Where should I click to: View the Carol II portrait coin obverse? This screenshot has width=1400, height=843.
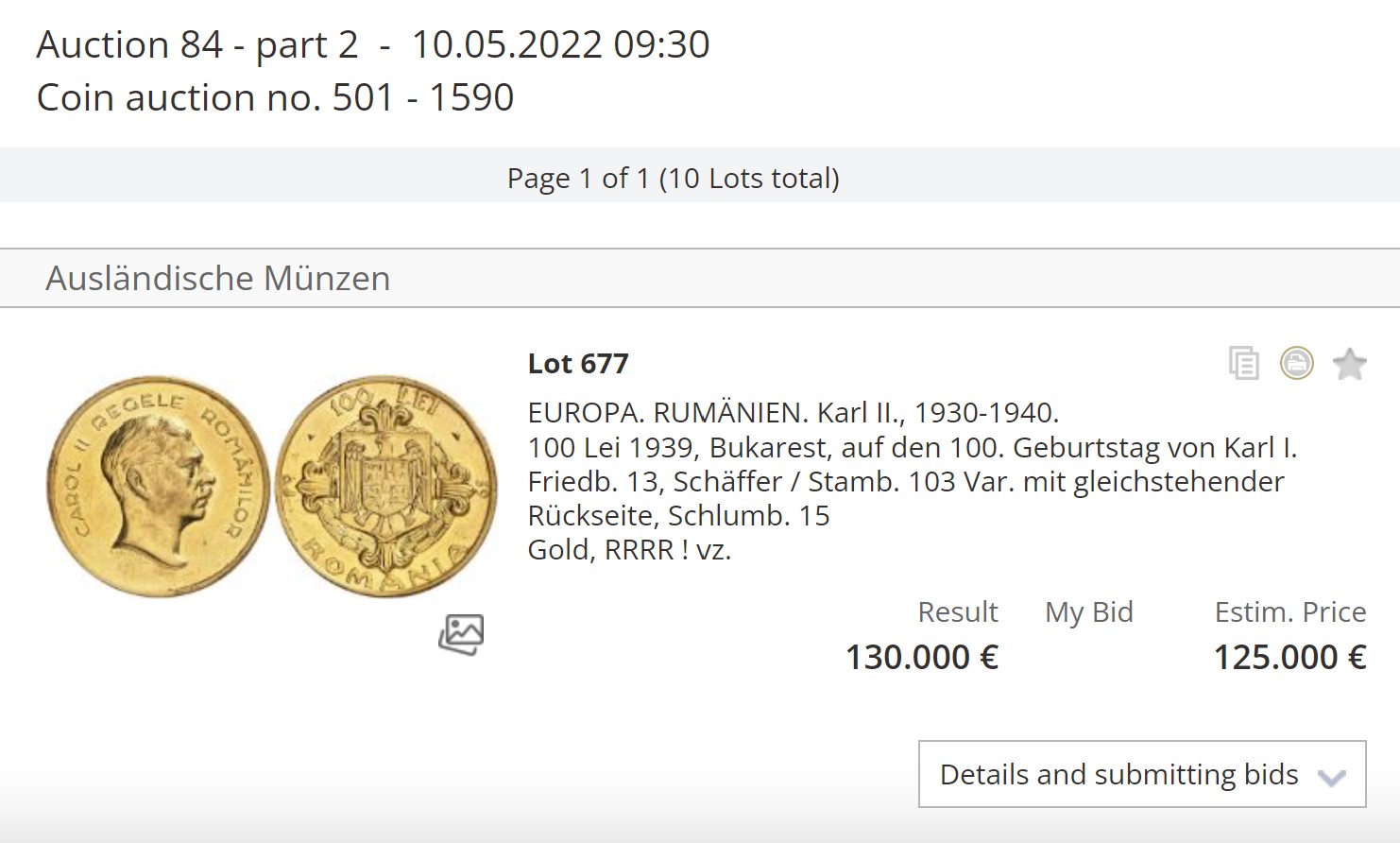click(x=158, y=486)
